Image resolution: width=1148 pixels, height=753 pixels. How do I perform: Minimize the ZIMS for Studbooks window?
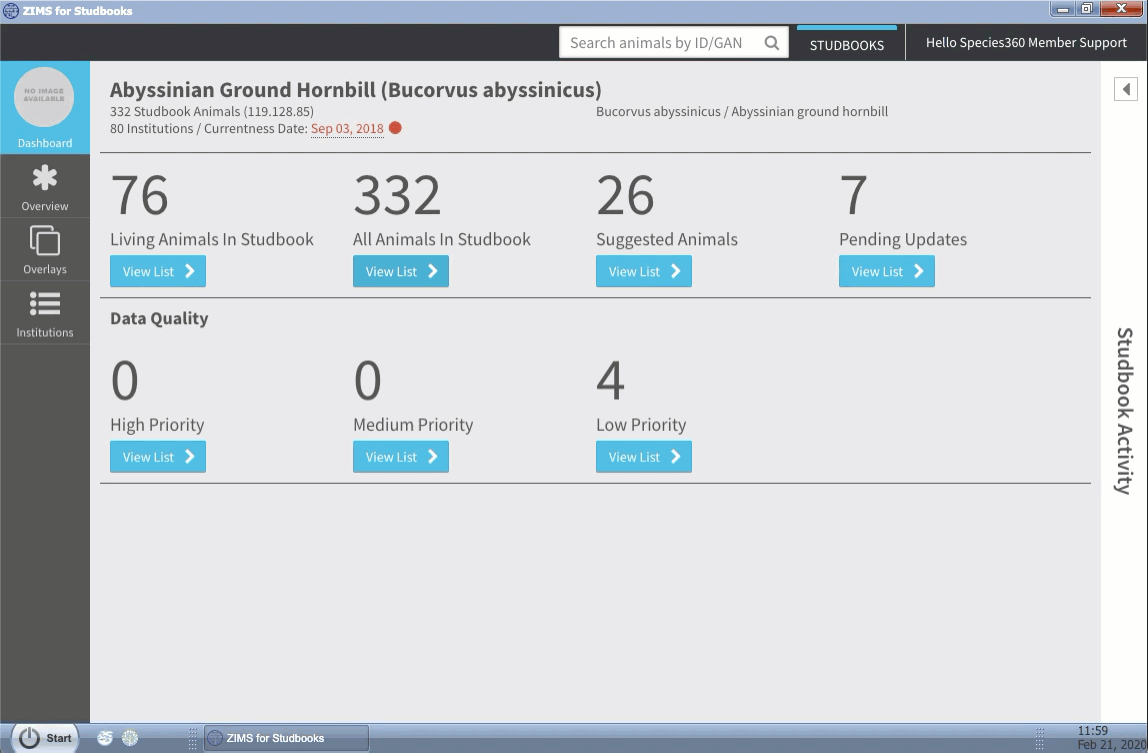[x=1062, y=9]
